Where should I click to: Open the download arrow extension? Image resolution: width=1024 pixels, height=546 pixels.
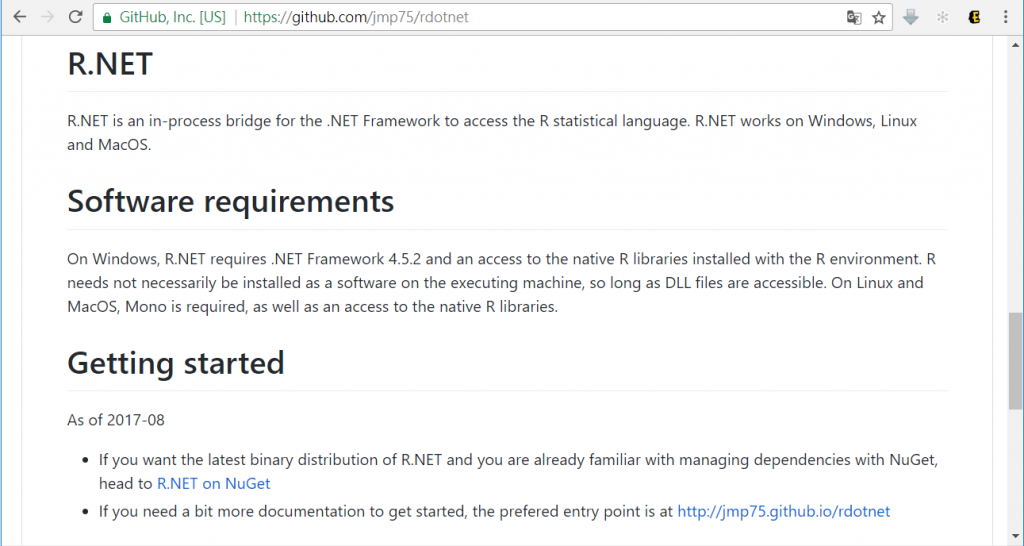coord(911,17)
